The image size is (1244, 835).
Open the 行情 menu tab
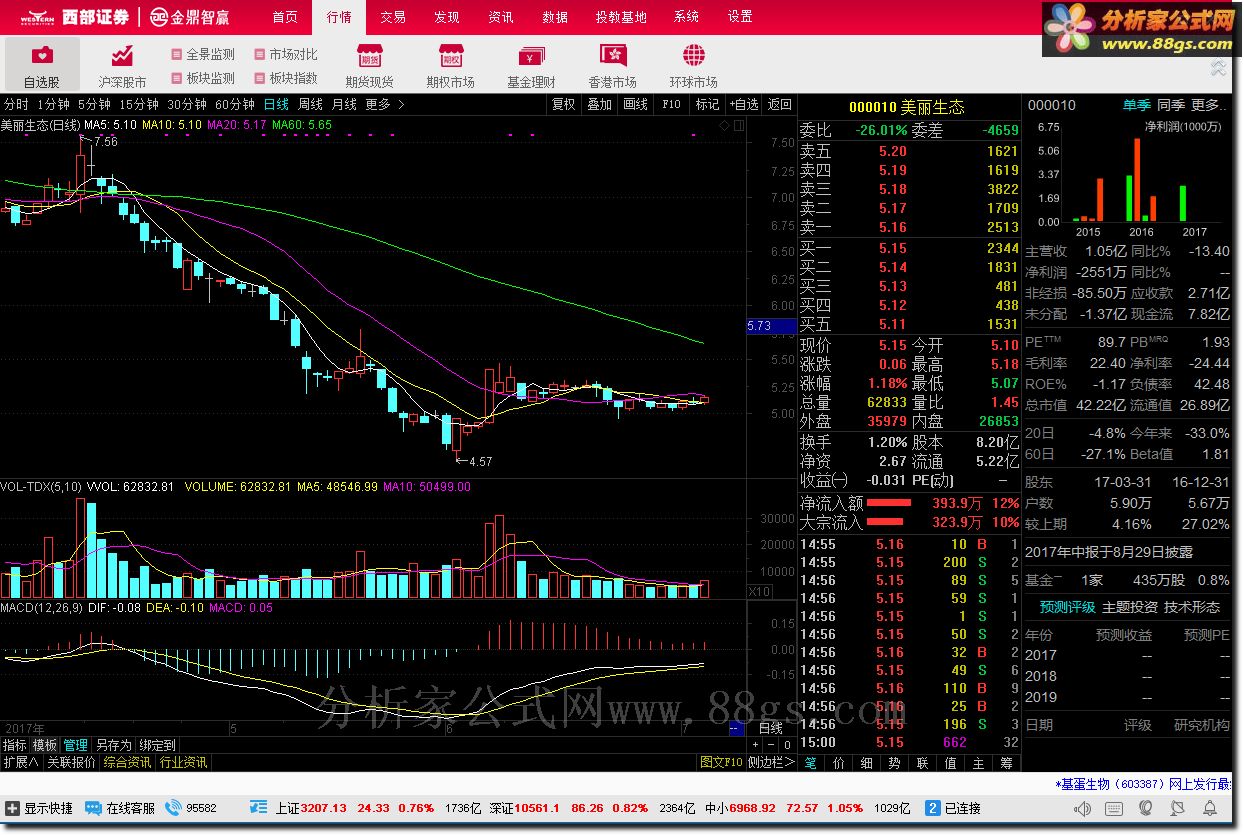coord(340,17)
